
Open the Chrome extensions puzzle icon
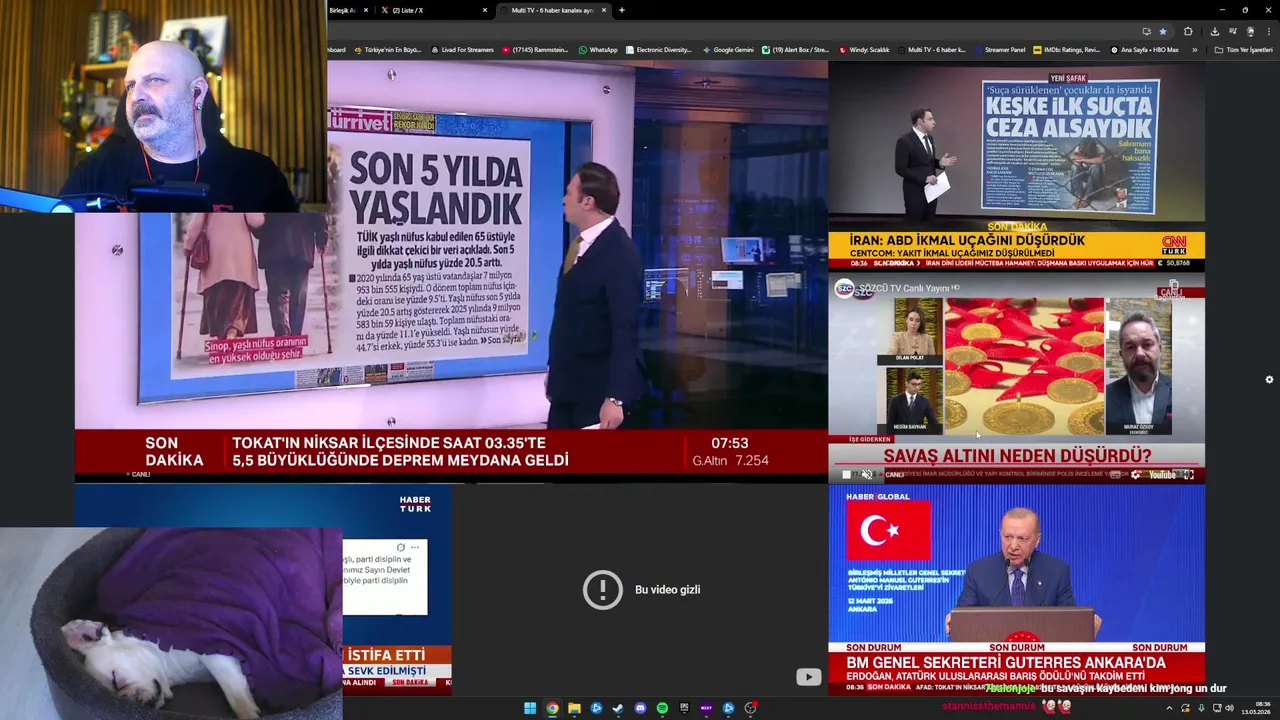pos(1188,31)
